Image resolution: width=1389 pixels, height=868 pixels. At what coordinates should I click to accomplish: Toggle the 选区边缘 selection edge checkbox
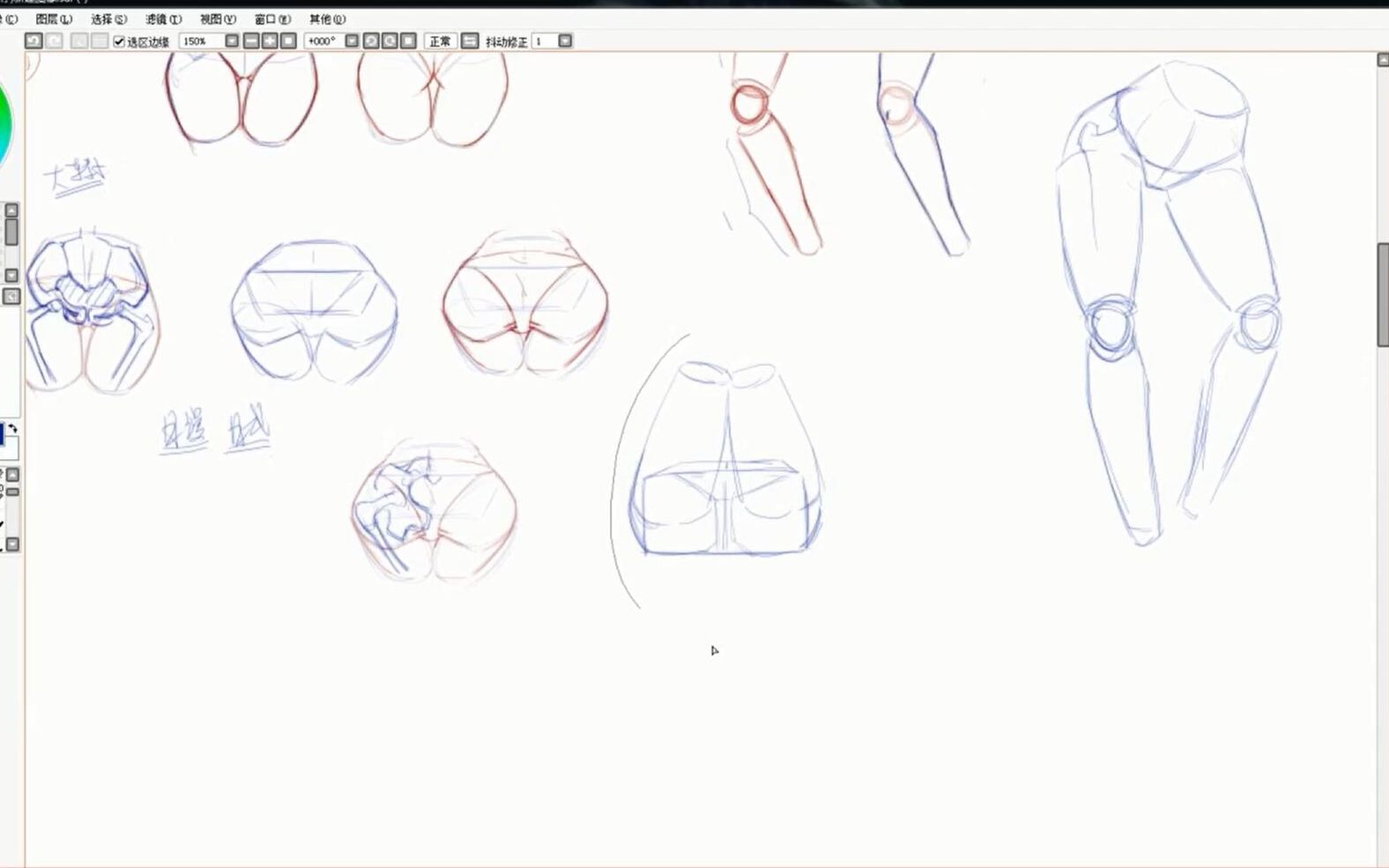(120, 41)
